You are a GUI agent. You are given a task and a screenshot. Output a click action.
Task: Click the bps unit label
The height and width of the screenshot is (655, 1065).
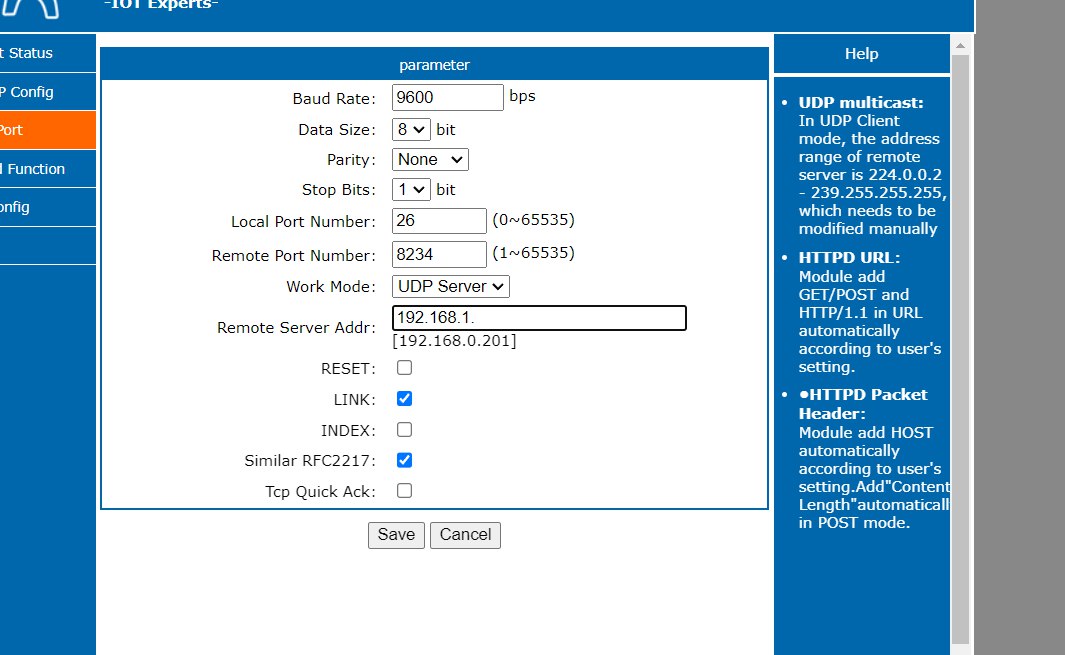522,96
